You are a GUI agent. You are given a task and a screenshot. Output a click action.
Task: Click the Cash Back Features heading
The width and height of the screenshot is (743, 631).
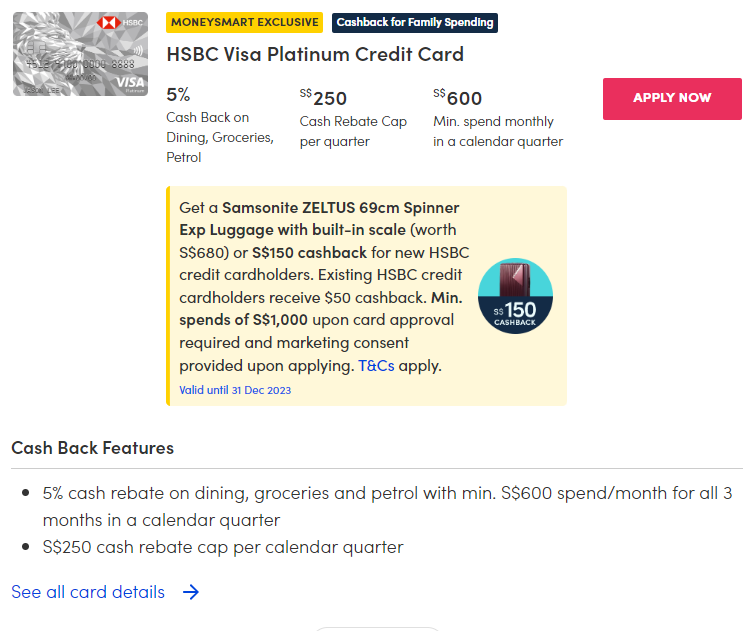93,448
